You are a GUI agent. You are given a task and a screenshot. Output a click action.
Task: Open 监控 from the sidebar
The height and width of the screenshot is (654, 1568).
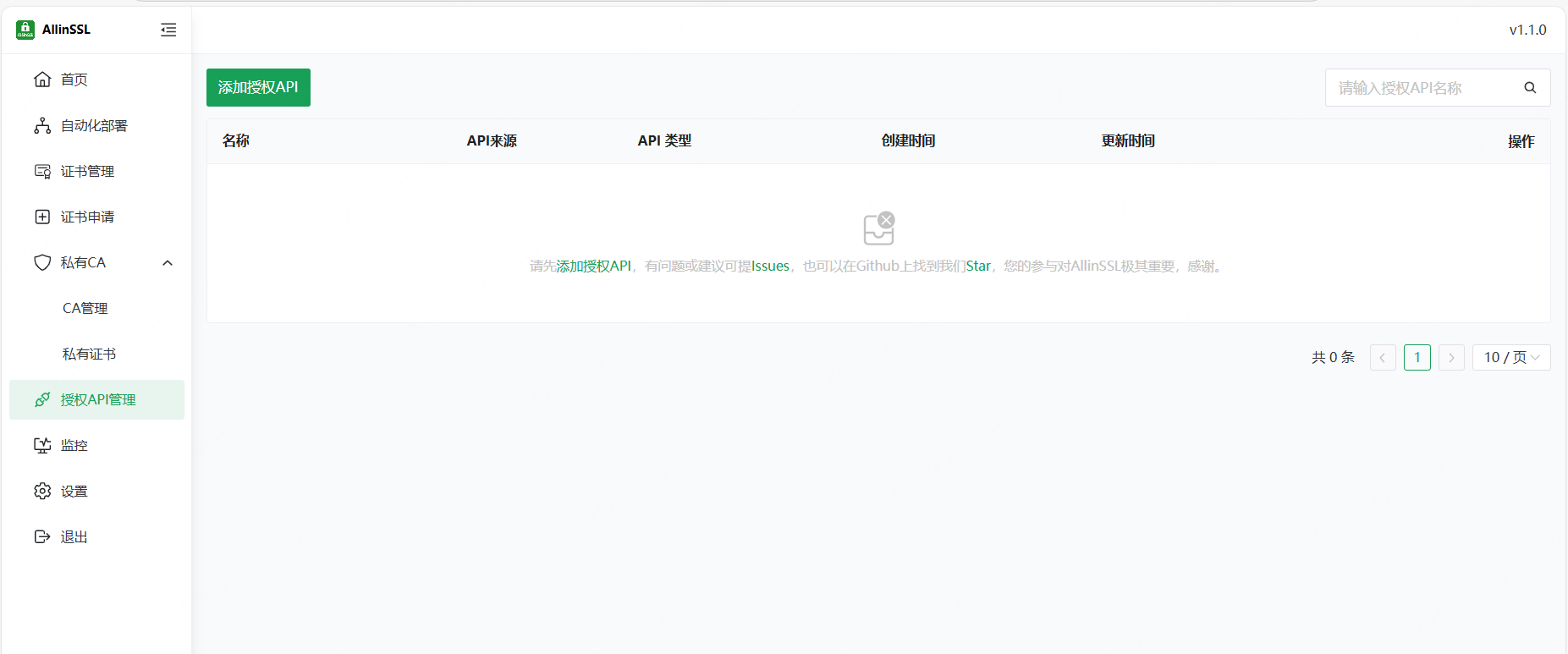[x=96, y=445]
